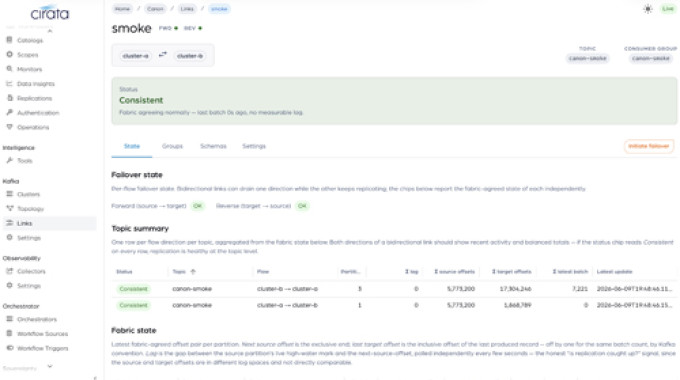
Task: Open Collectors under Observability
Action: point(31,271)
